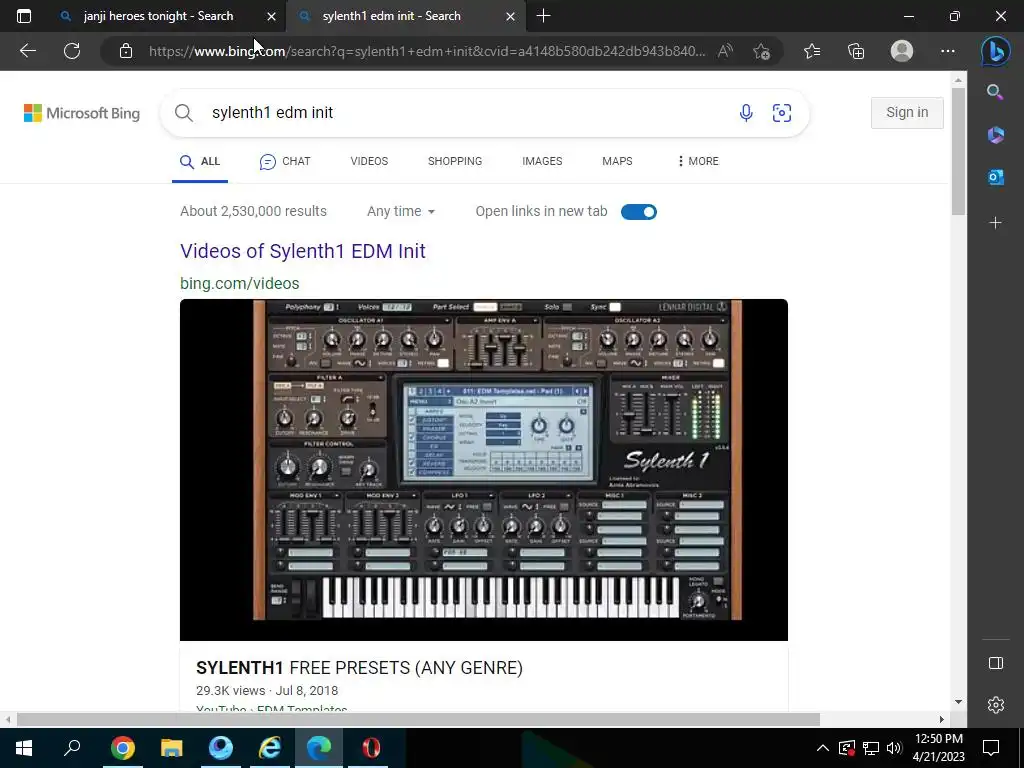Switch to the CHAT tab
Viewport: 1024px width, 768px height.
coord(285,161)
